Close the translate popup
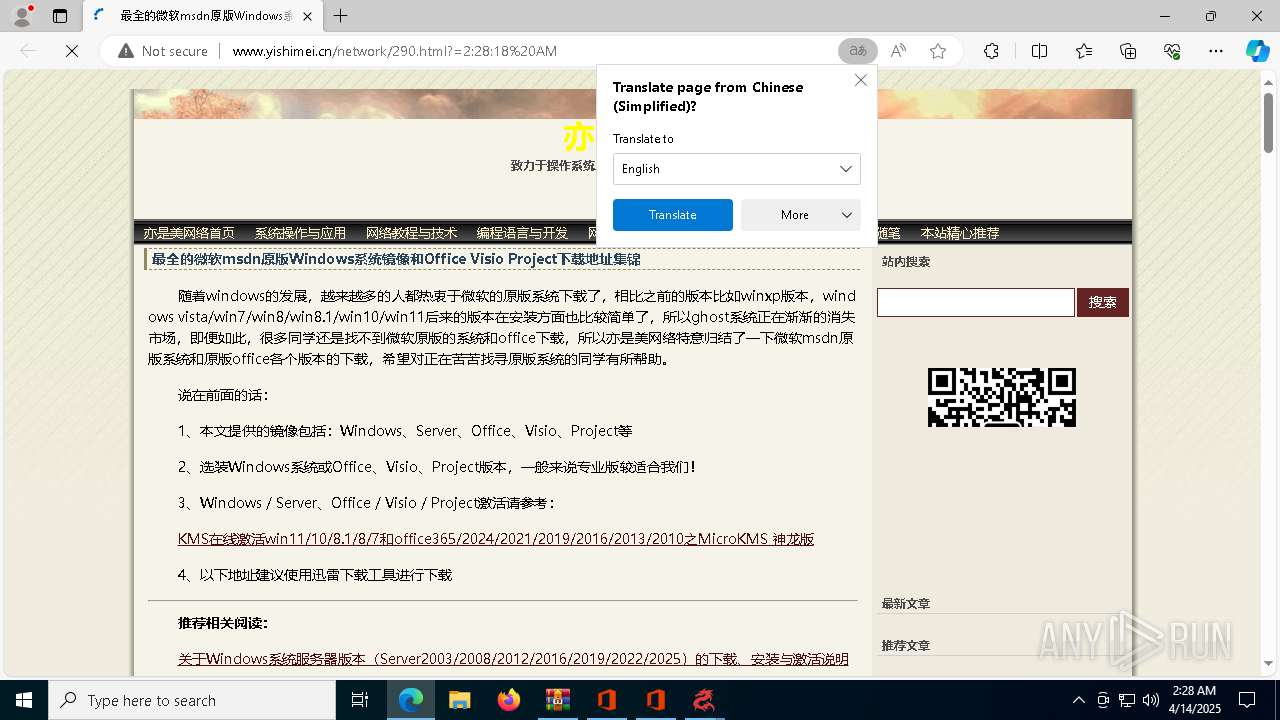This screenshot has width=1280, height=720. coord(861,80)
